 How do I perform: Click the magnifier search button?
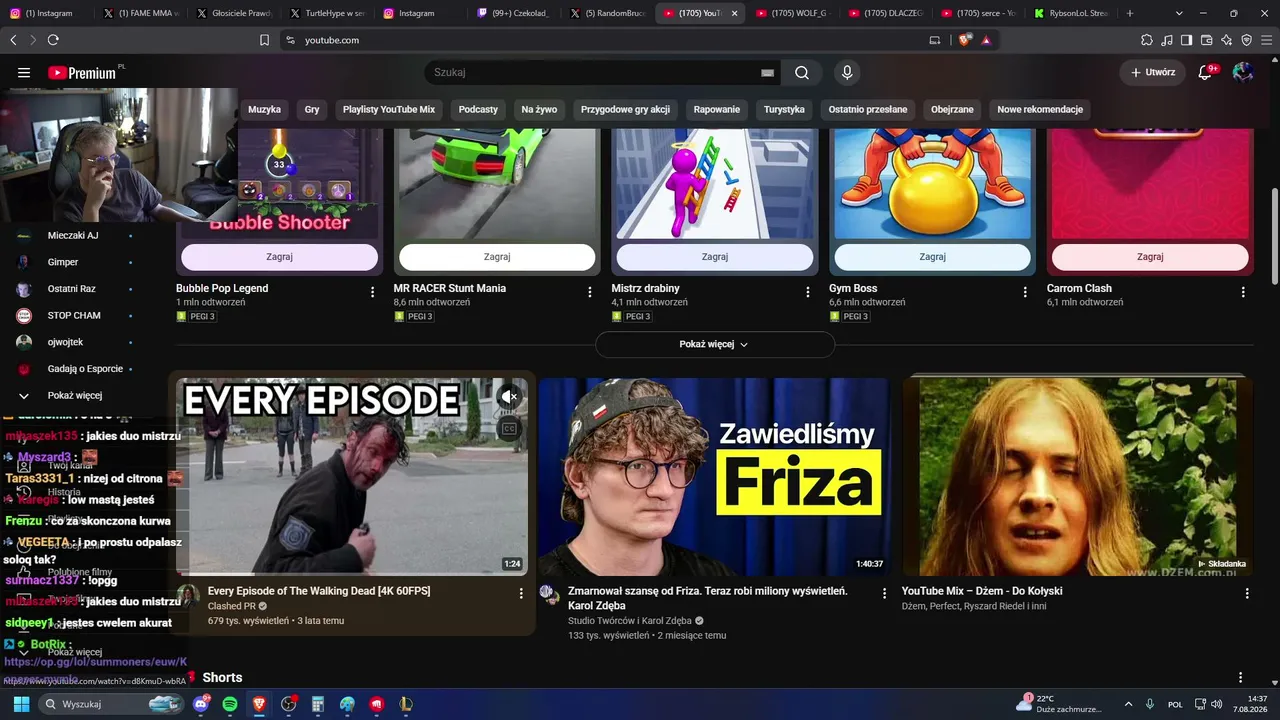click(x=802, y=73)
